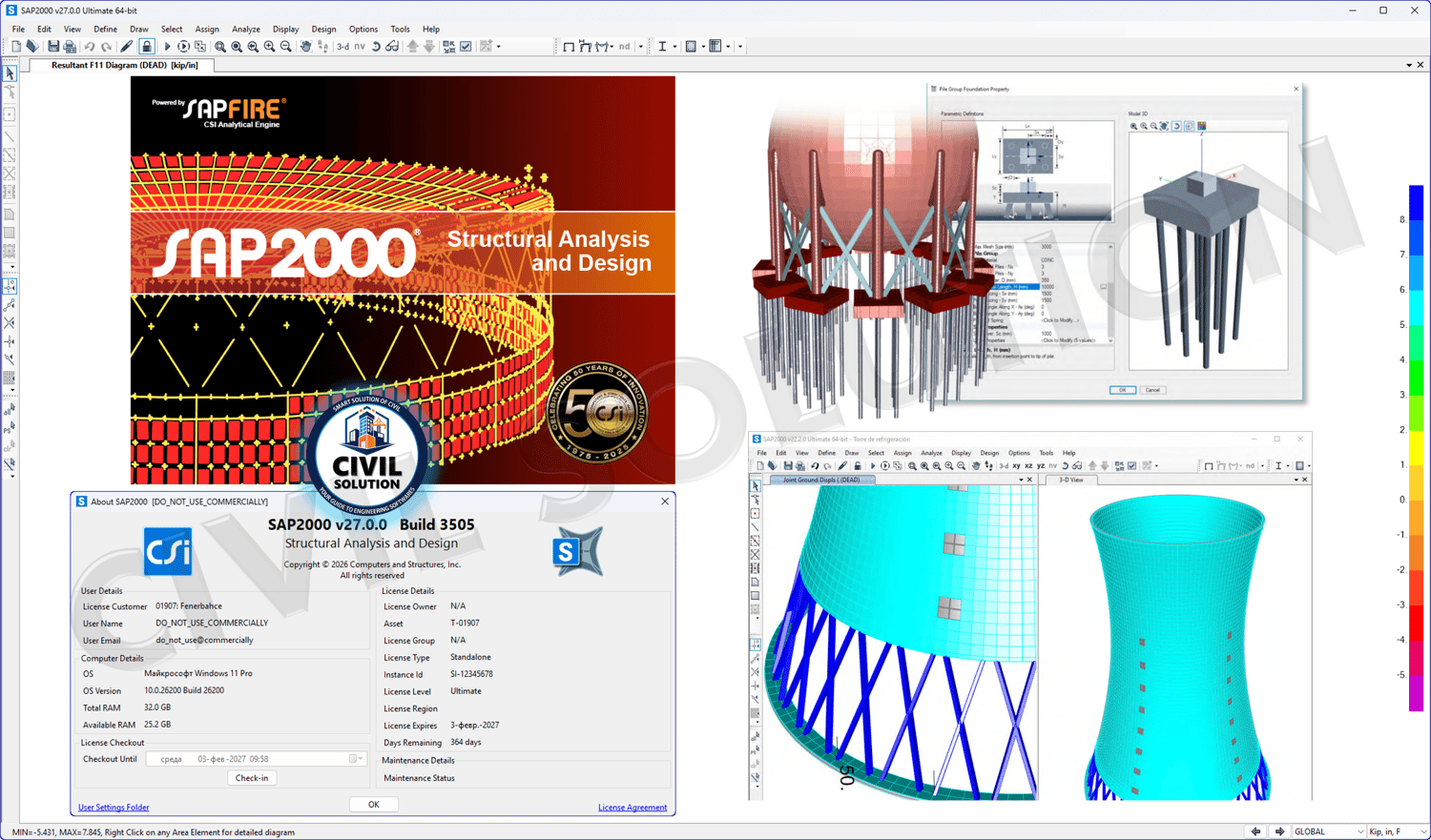Click the Perspective Toggle glasses icon
This screenshot has height=840, width=1431.
392,47
